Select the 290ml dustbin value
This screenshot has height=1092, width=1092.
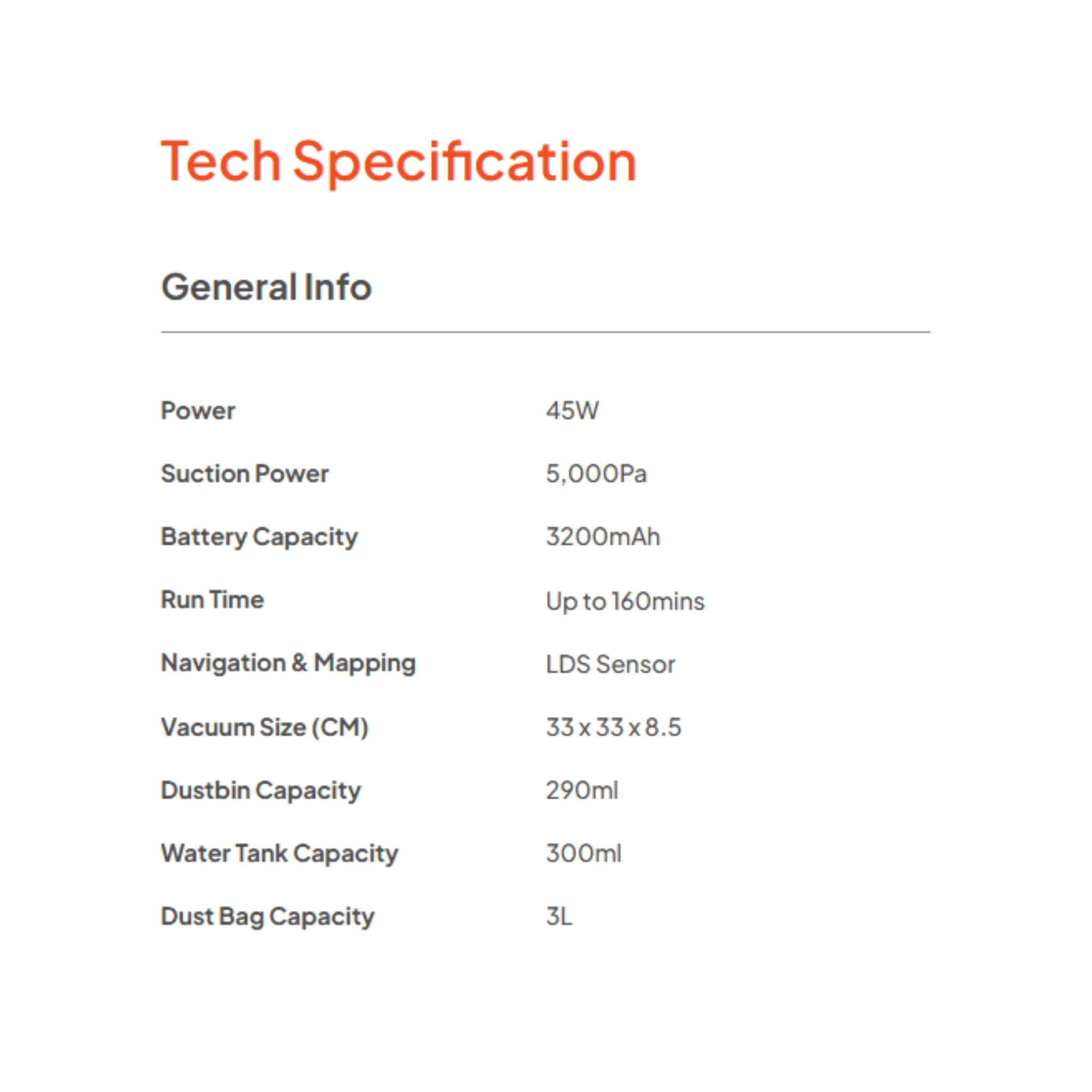[x=582, y=791]
